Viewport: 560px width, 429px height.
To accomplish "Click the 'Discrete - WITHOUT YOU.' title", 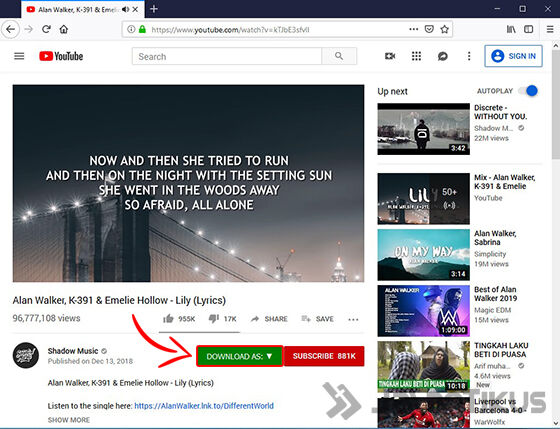I will point(500,112).
